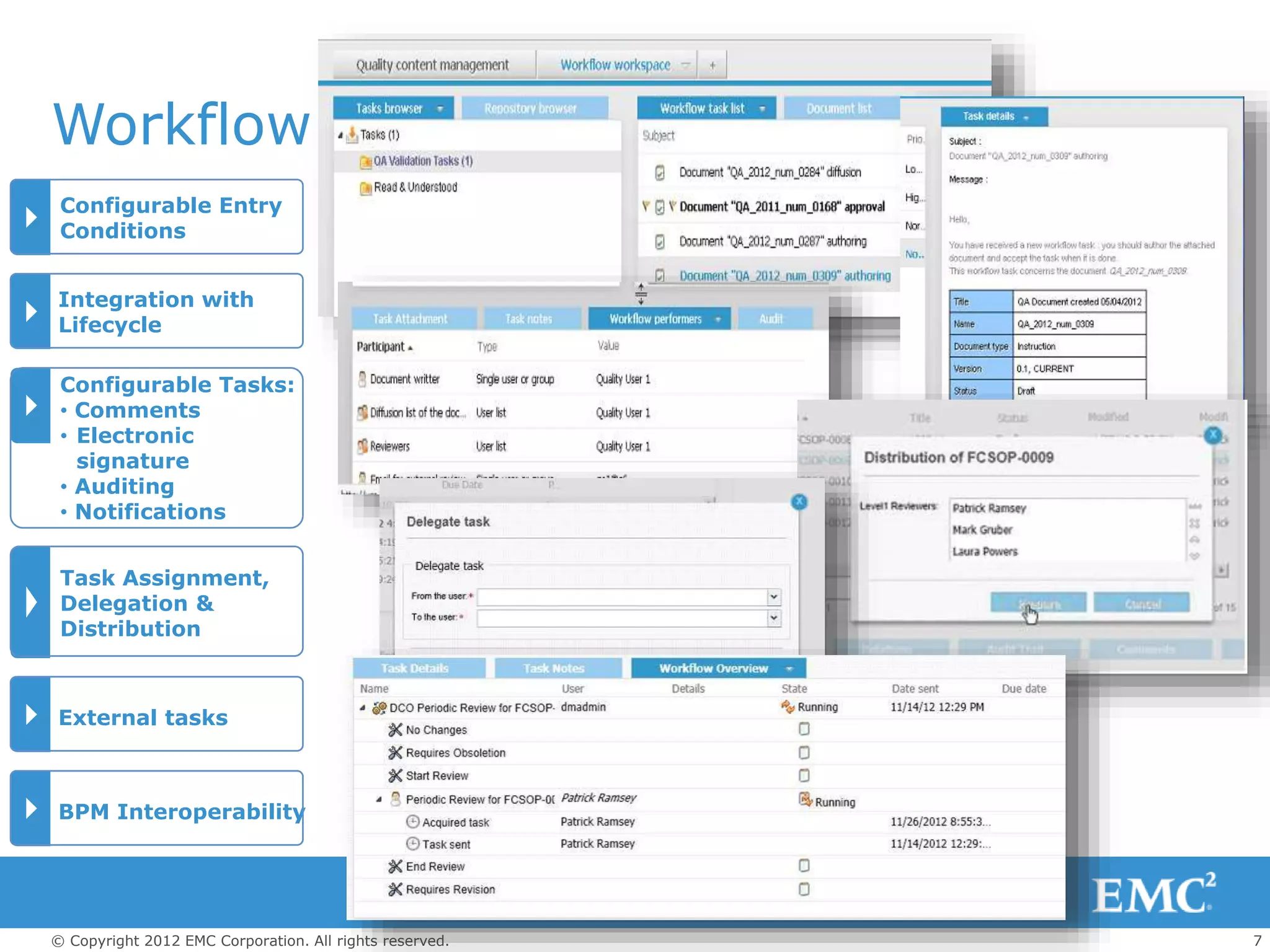Click the Reviewers participant icon
The width and height of the screenshot is (1270, 952).
coord(362,446)
